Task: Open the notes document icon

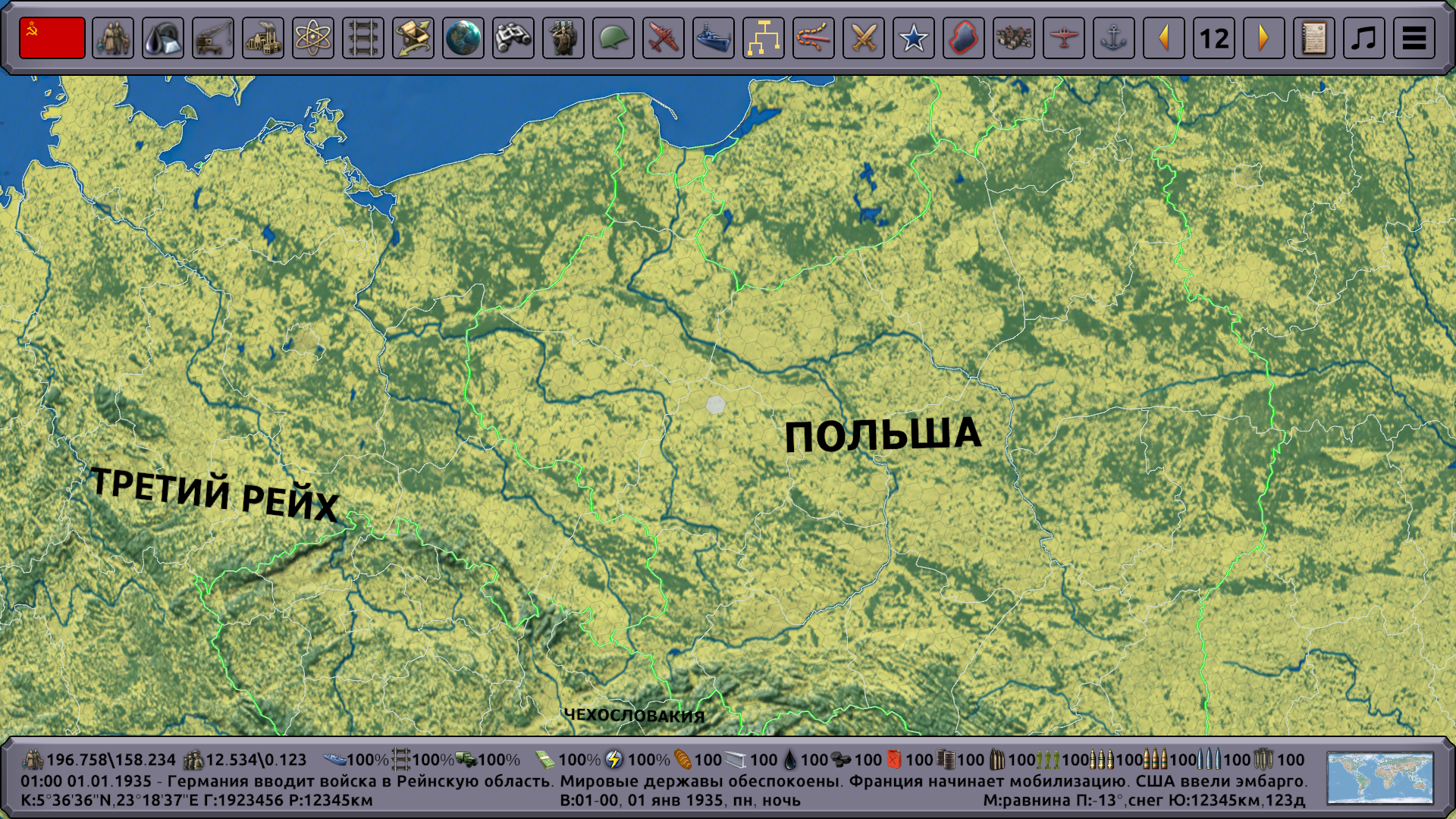Action: point(1314,38)
